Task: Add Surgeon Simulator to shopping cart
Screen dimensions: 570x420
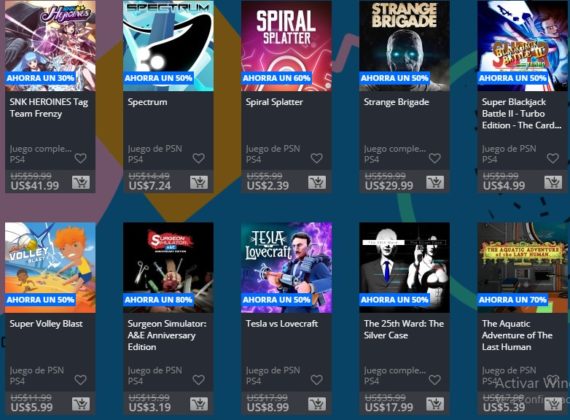Action: (199, 404)
